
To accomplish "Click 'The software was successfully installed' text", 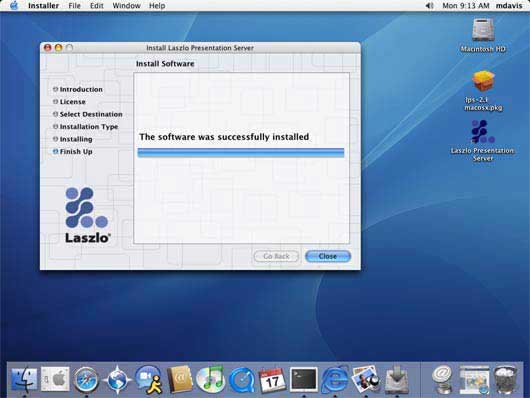I will (x=224, y=137).
